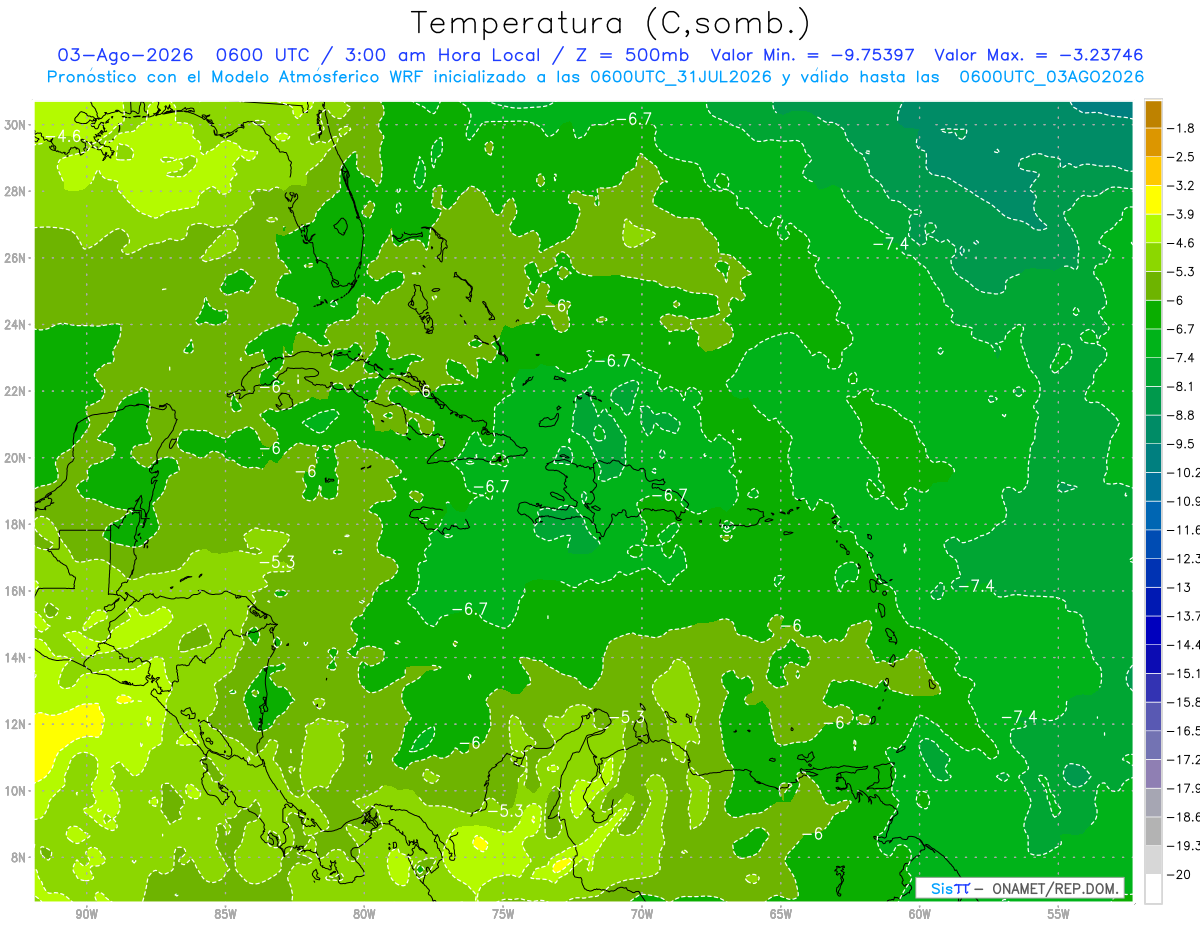This screenshot has width=1200, height=927.
Task: Click the title 'Temperatura (C,somb.)'
Action: click(611, 22)
